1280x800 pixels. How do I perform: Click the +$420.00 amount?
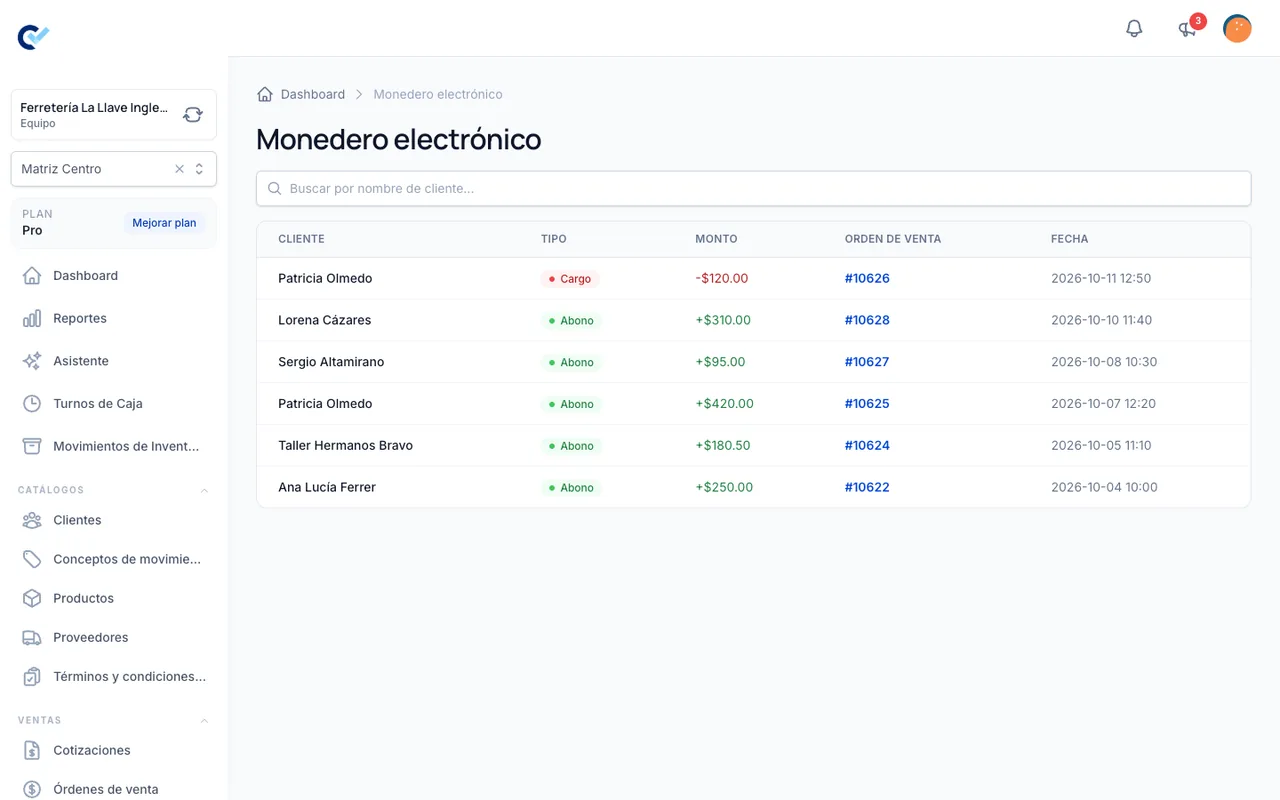tap(725, 404)
